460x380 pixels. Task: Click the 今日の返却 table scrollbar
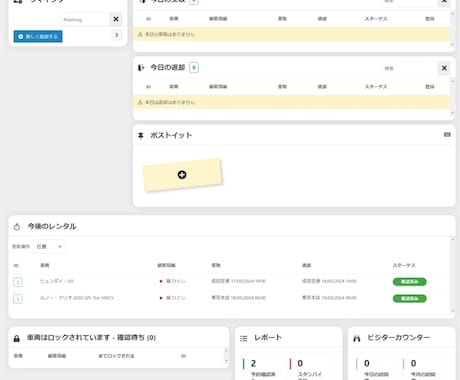click(x=452, y=97)
